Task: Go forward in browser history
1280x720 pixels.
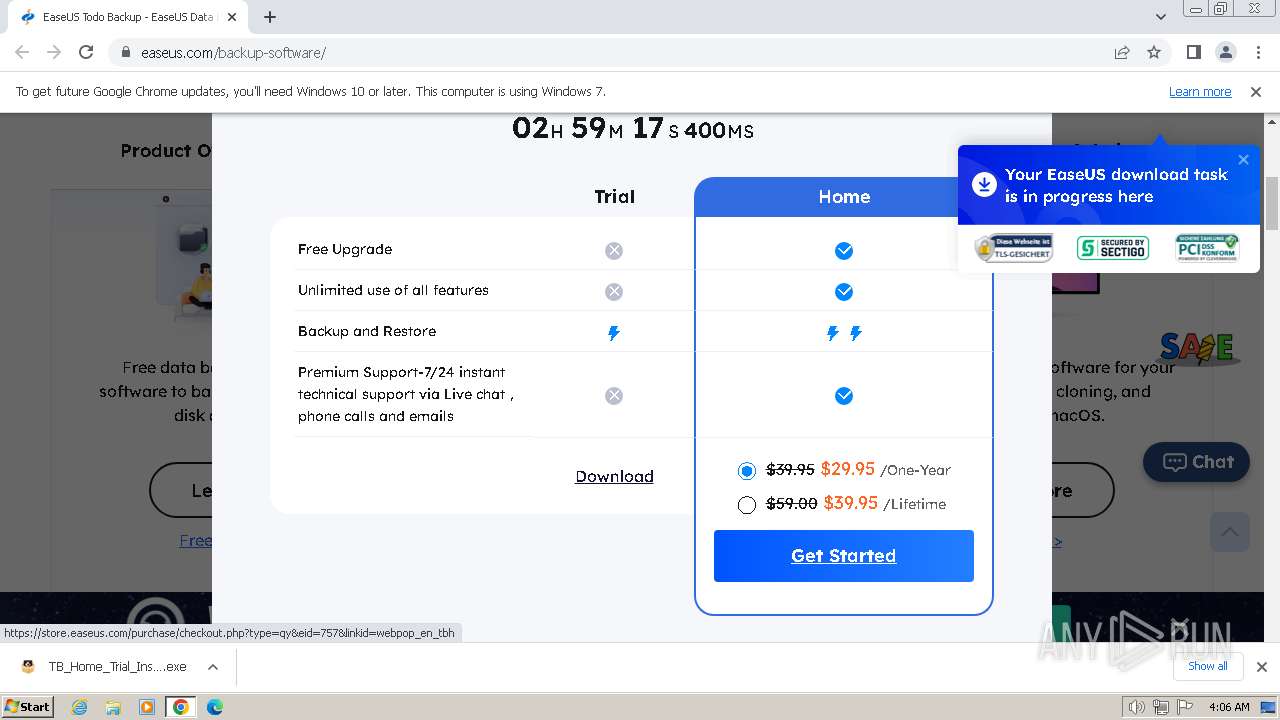Action: pyautogui.click(x=54, y=52)
